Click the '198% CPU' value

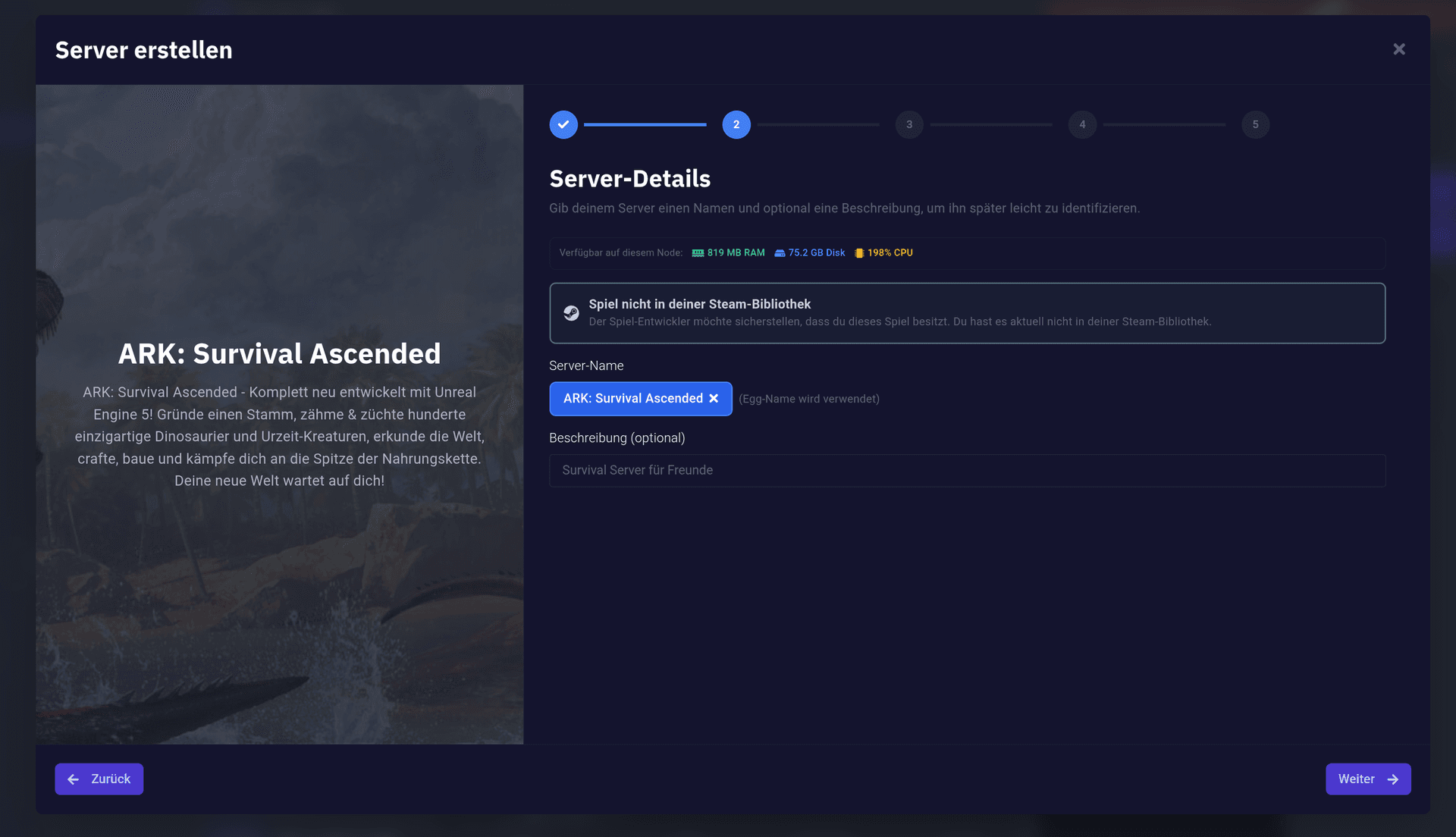pyautogui.click(x=890, y=253)
